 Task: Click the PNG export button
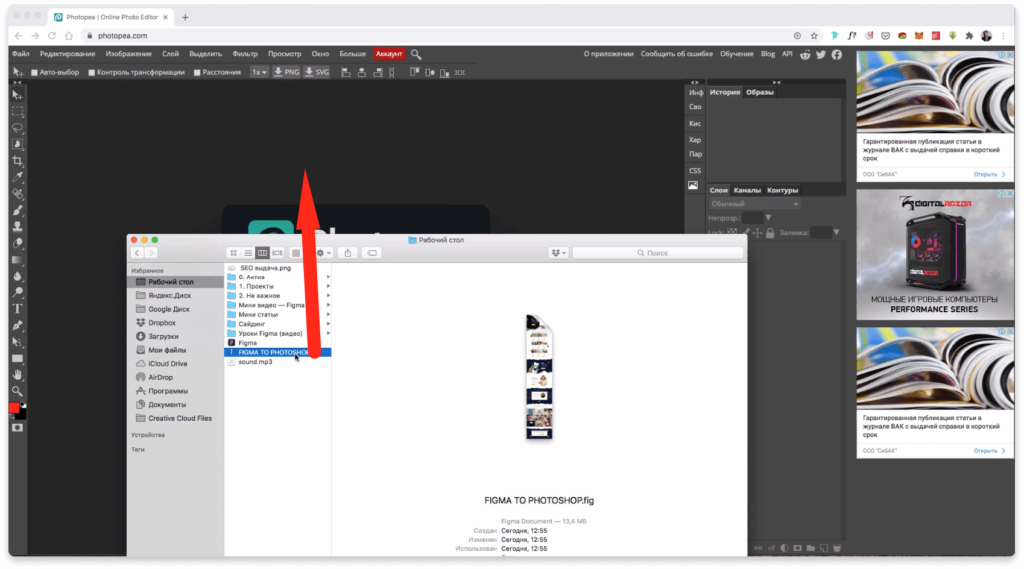[286, 72]
